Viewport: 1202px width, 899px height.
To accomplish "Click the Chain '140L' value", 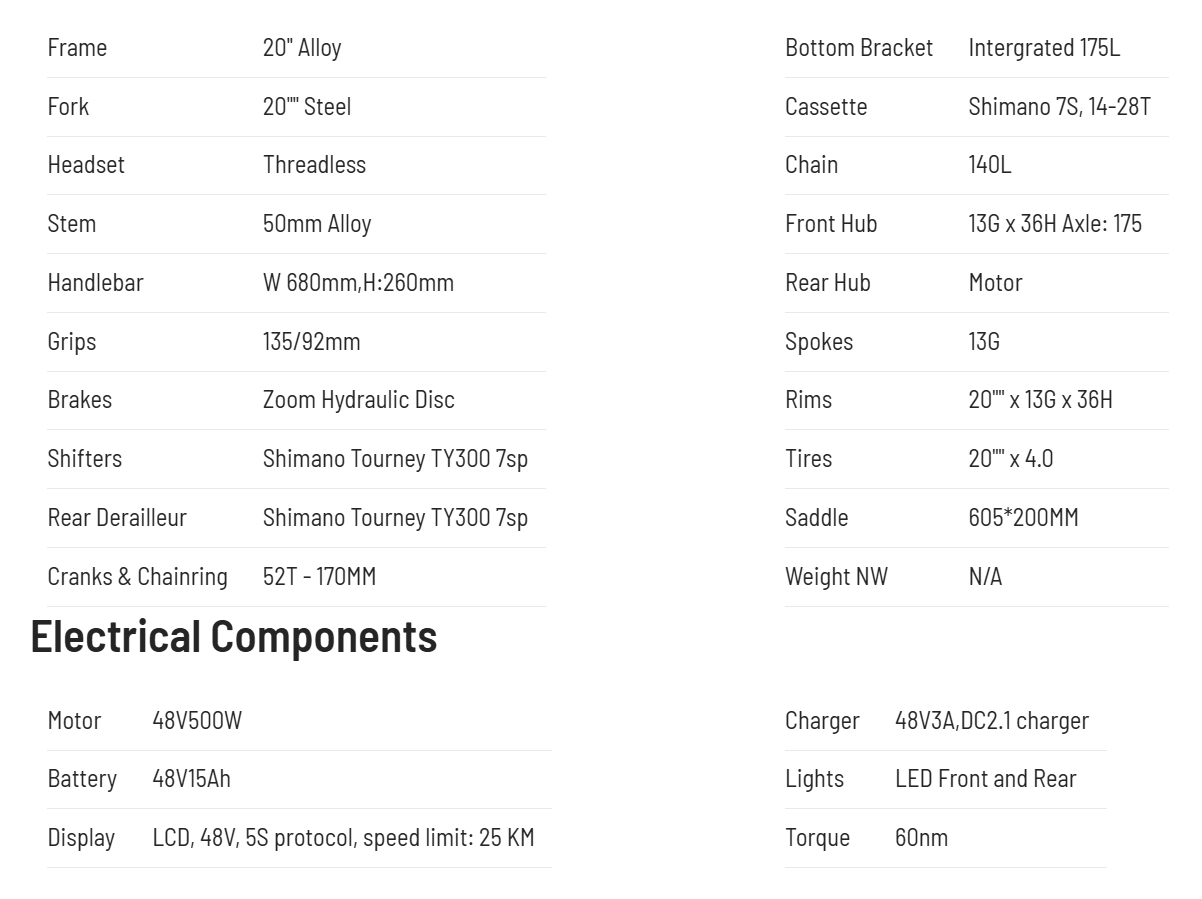I will pos(989,165).
